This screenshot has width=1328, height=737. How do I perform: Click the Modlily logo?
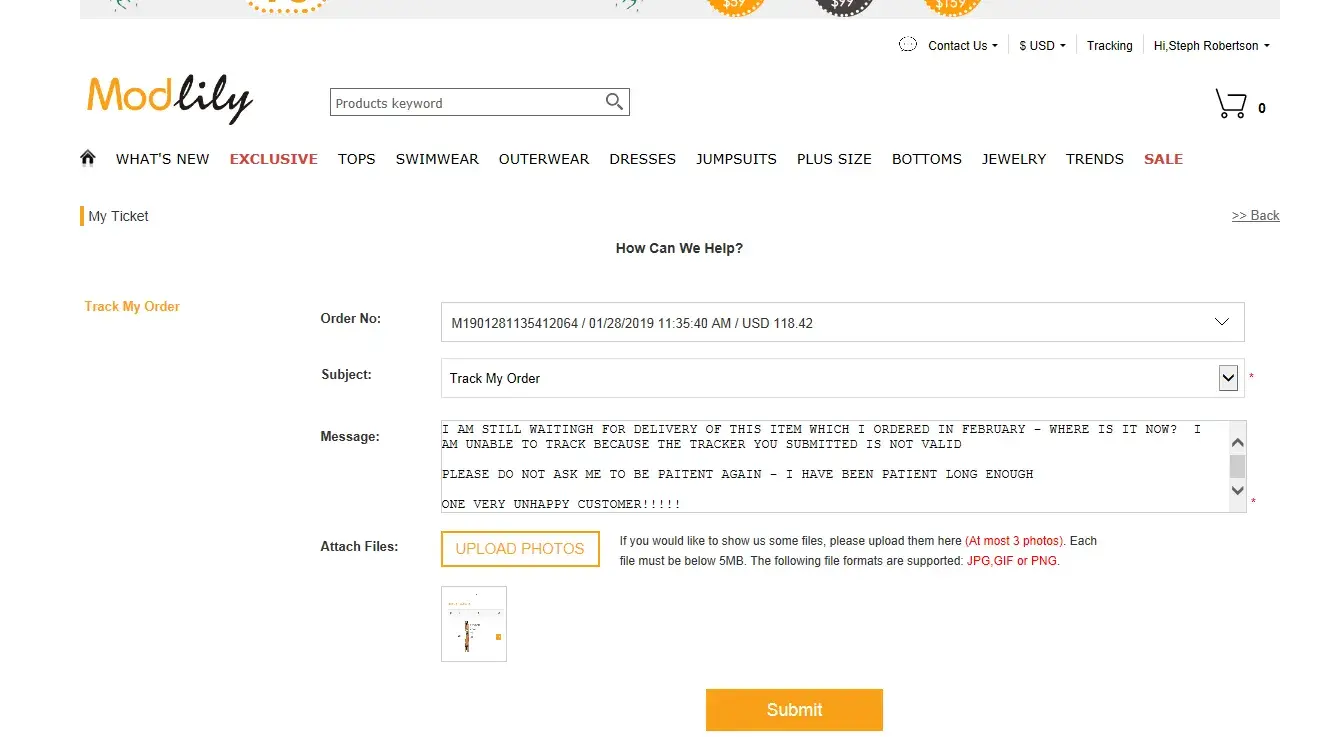click(170, 99)
